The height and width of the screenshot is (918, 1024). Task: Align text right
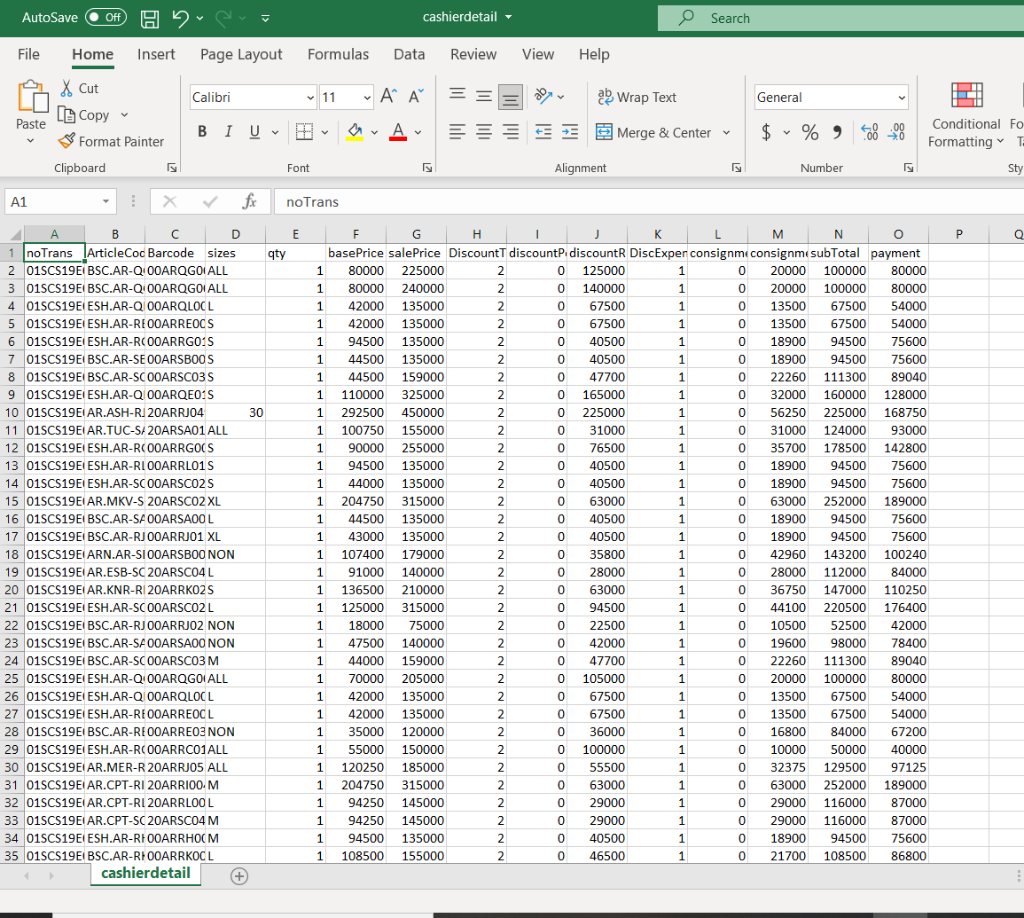click(510, 132)
